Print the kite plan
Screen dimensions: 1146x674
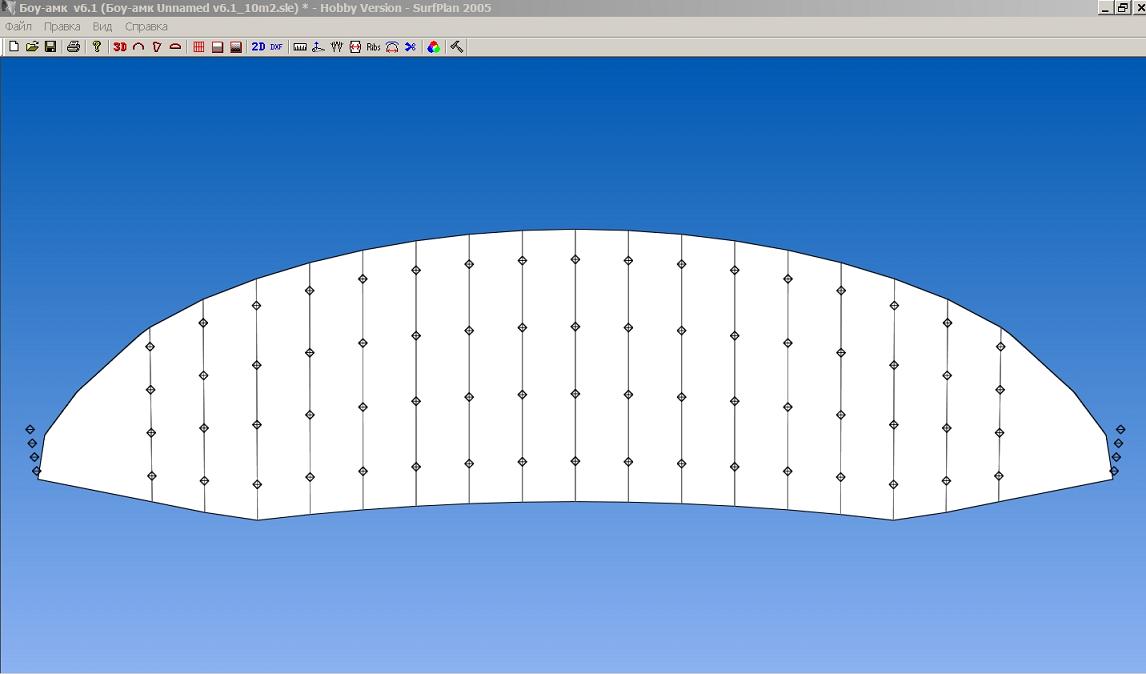(x=73, y=47)
